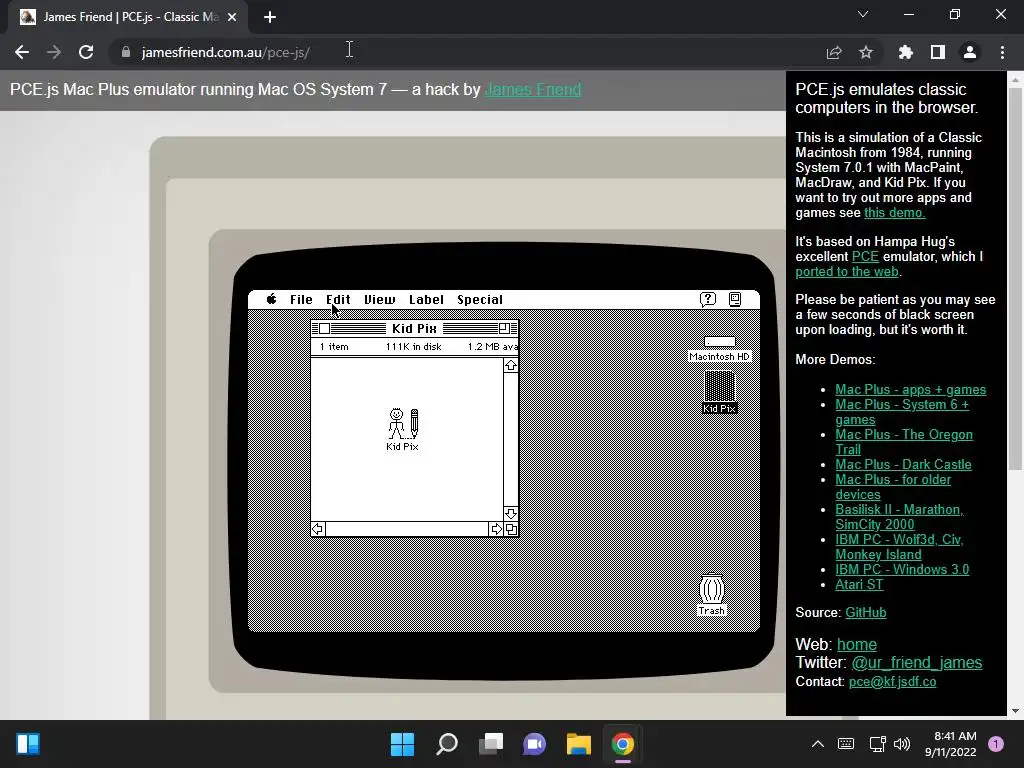
Task: Open the GitHub source link
Action: (865, 613)
